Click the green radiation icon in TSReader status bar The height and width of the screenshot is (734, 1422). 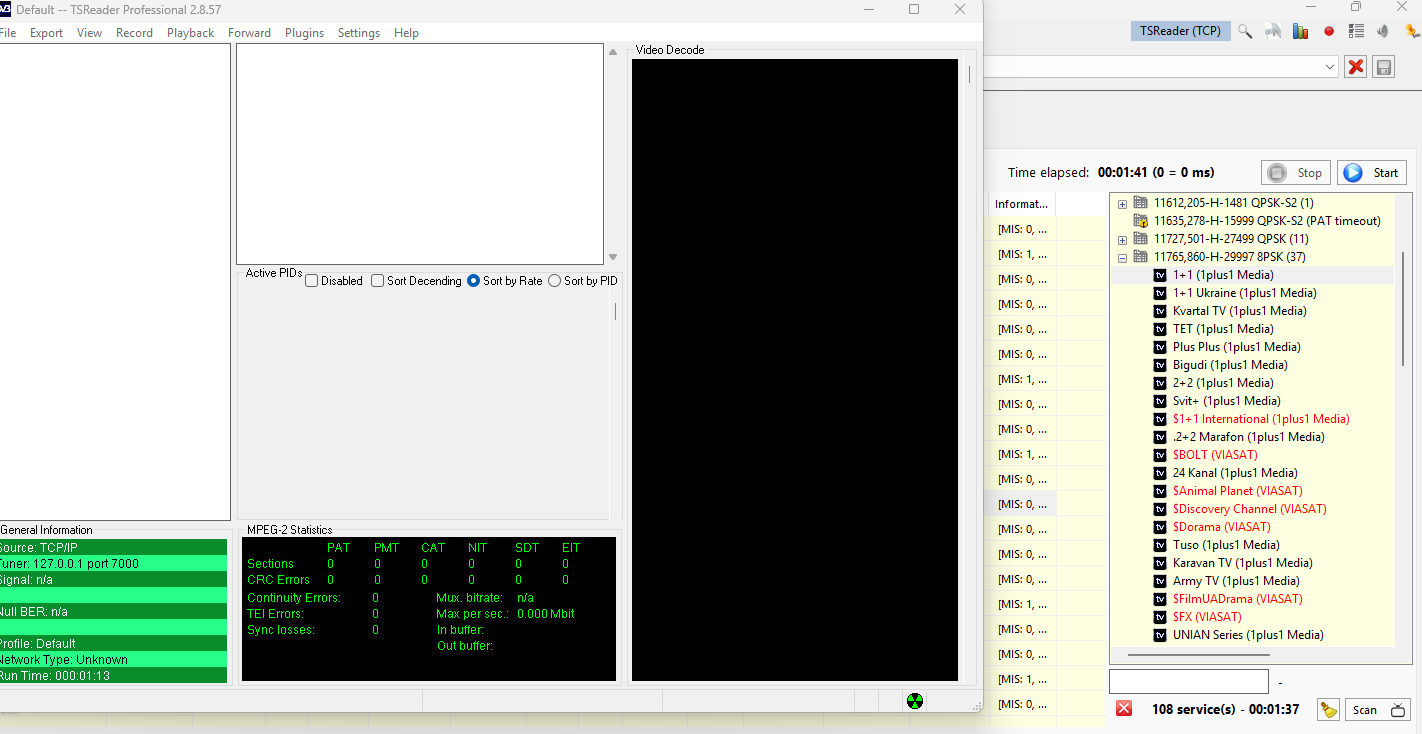[x=915, y=700]
